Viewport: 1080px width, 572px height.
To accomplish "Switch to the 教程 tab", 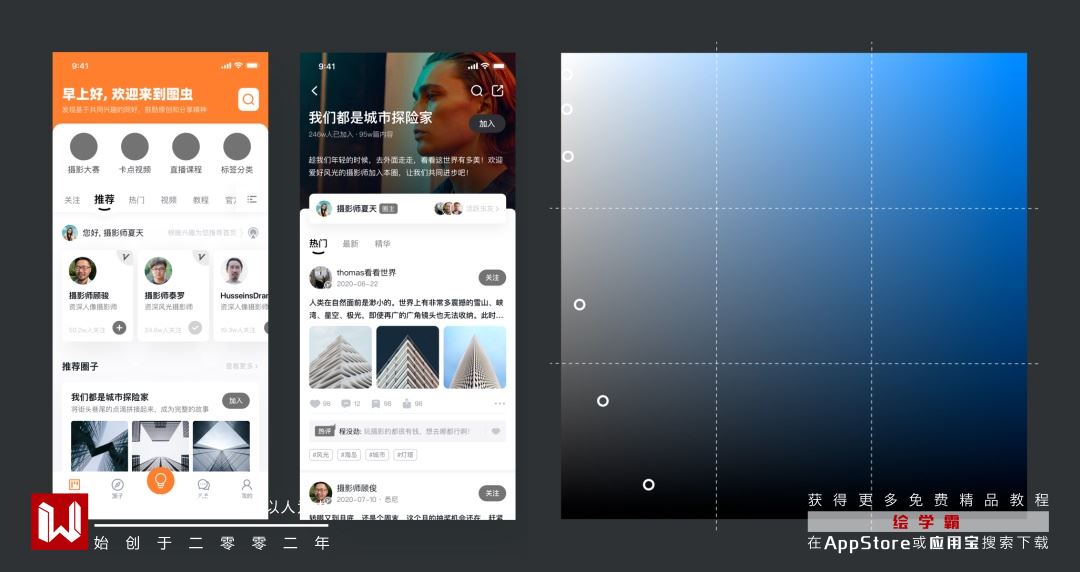I will tap(200, 201).
